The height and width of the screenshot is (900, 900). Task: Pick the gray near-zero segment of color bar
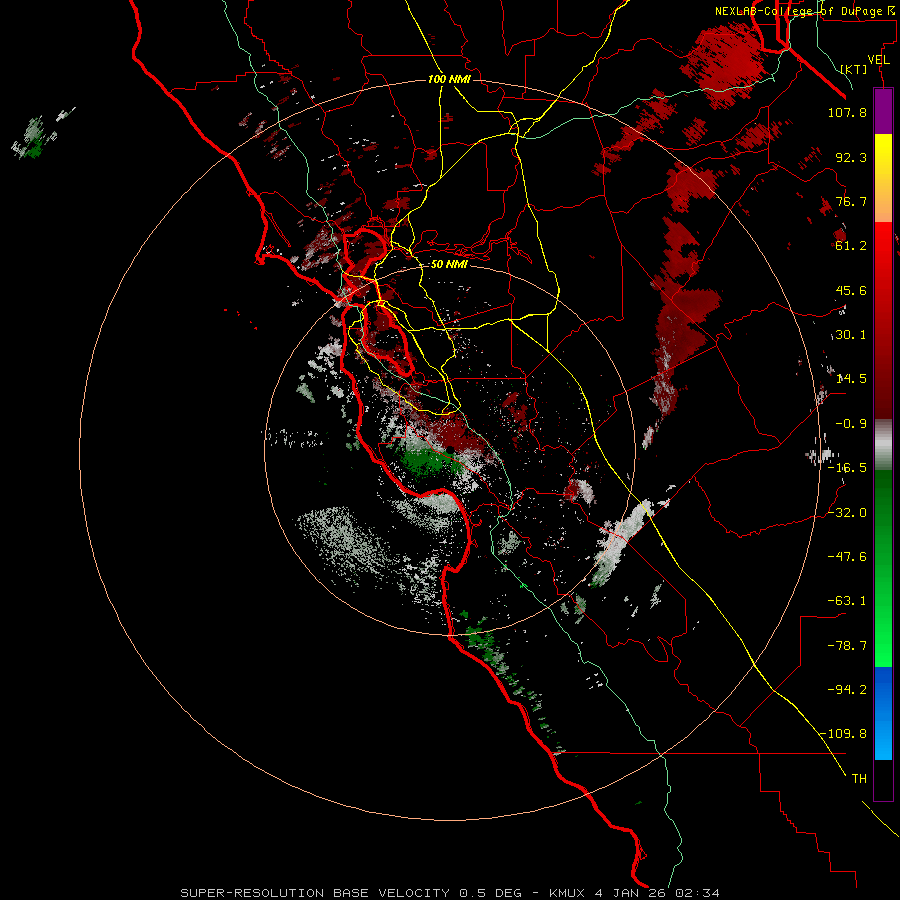click(883, 445)
